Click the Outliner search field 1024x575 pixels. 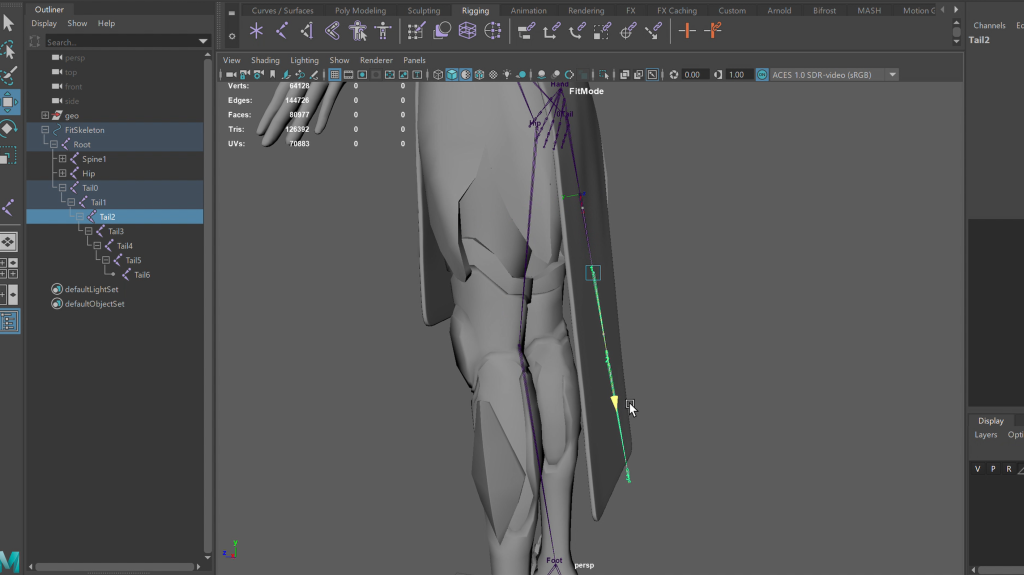[x=121, y=42]
